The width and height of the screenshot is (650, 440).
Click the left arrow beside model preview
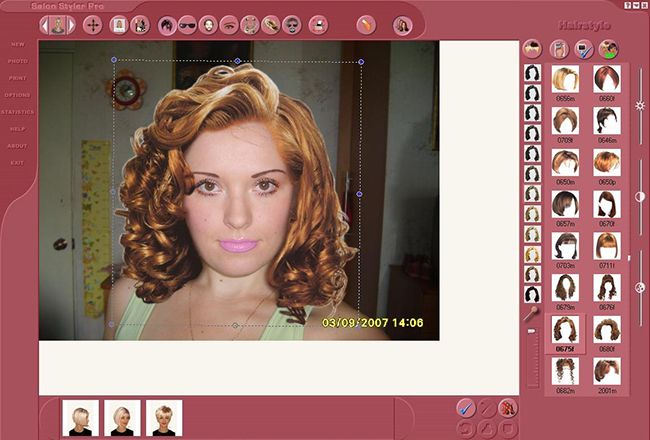pos(45,23)
